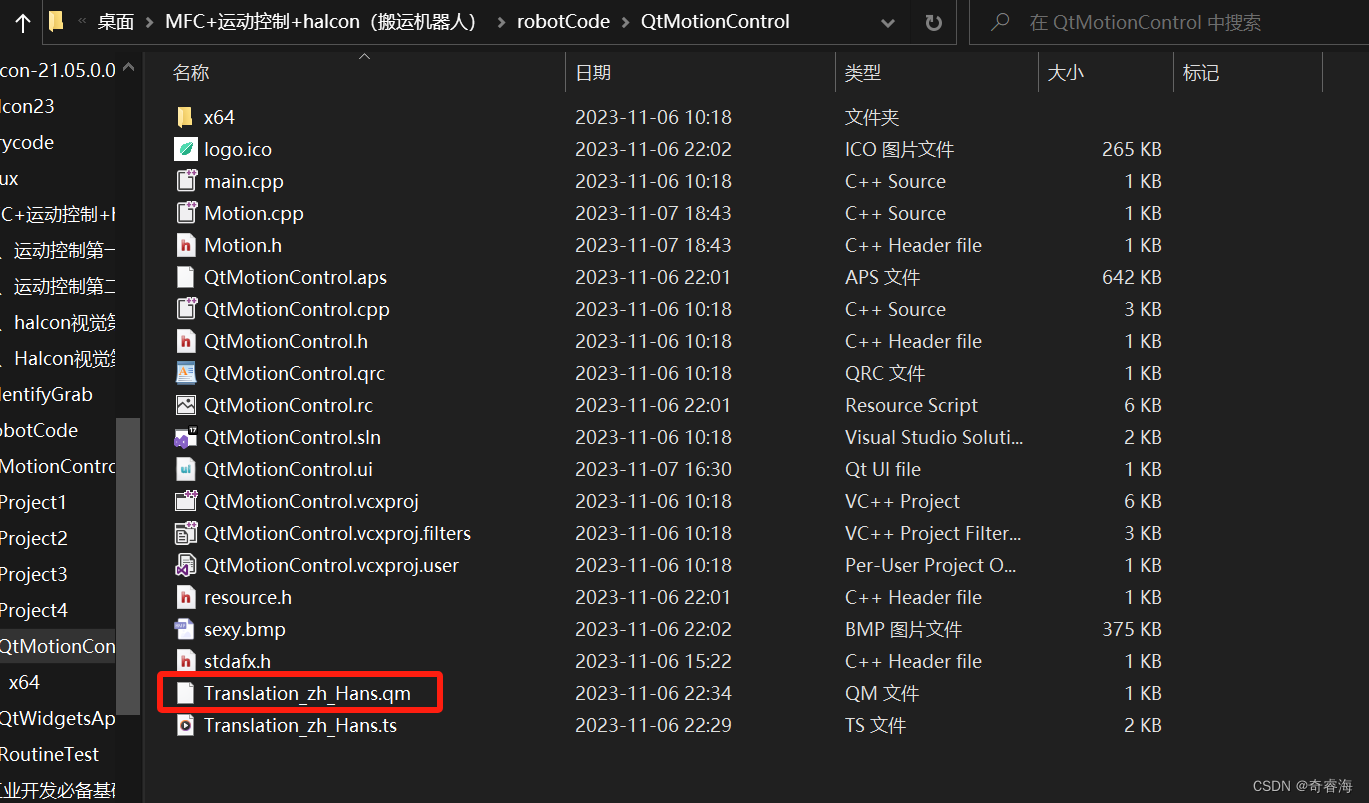
Task: Click the folder icon in address bar
Action: [x=56, y=21]
